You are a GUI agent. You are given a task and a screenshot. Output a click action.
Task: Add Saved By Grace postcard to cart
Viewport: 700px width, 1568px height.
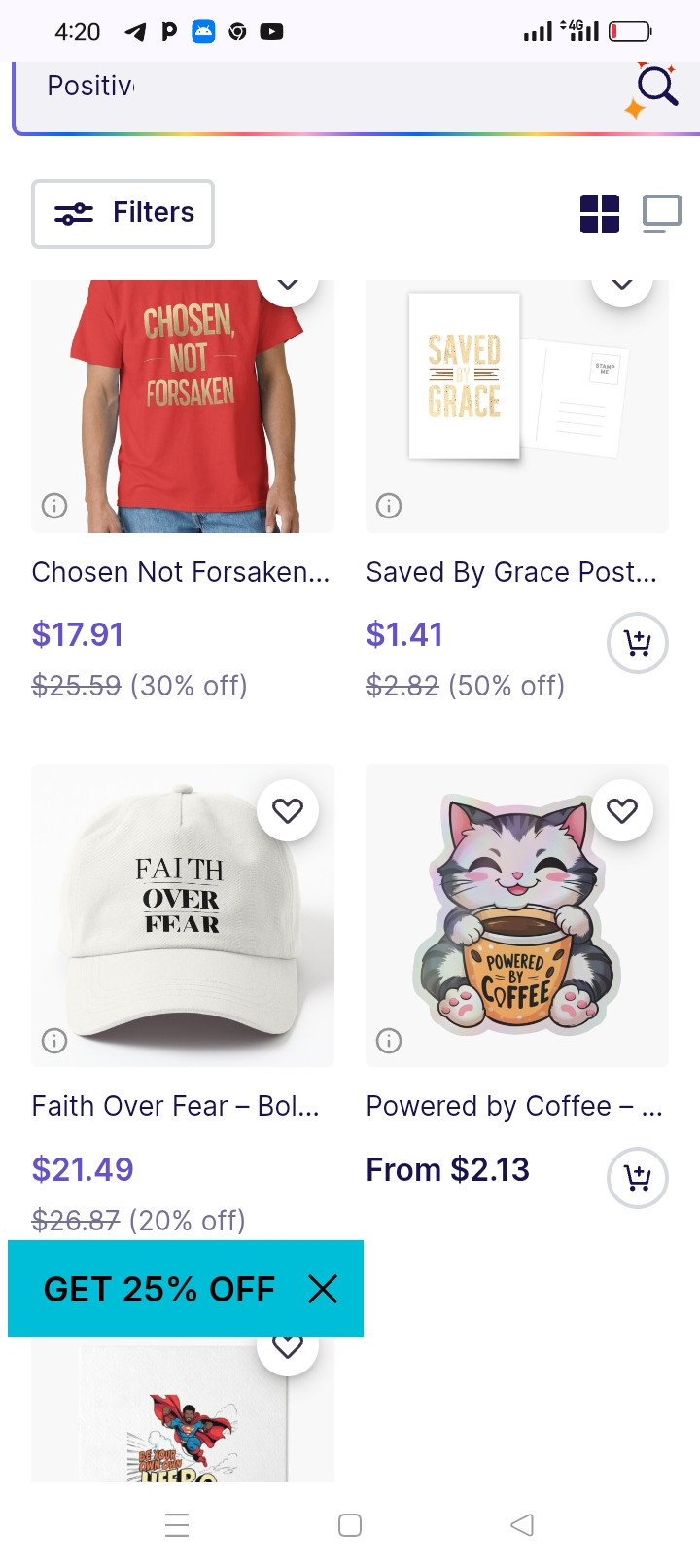pyautogui.click(x=637, y=643)
